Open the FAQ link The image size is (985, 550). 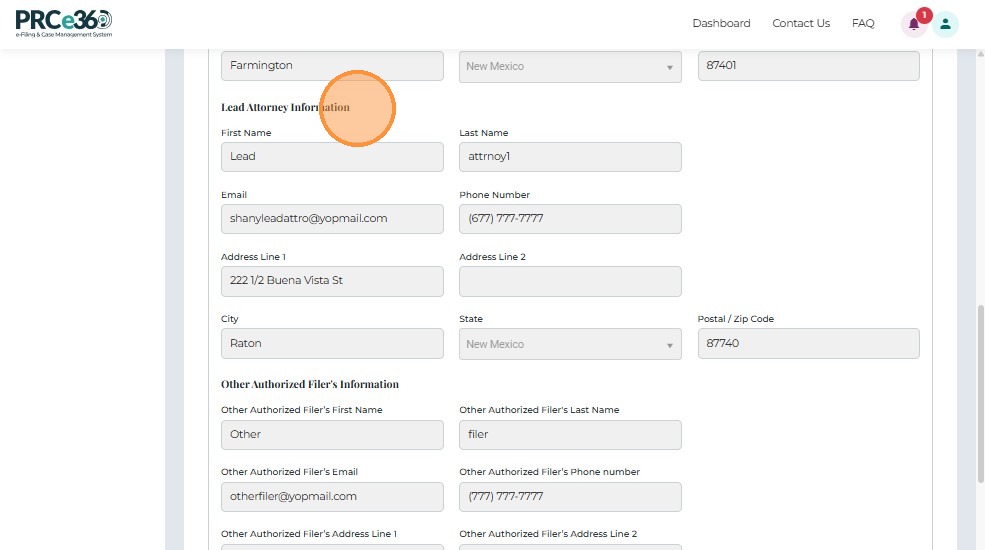[x=863, y=23]
